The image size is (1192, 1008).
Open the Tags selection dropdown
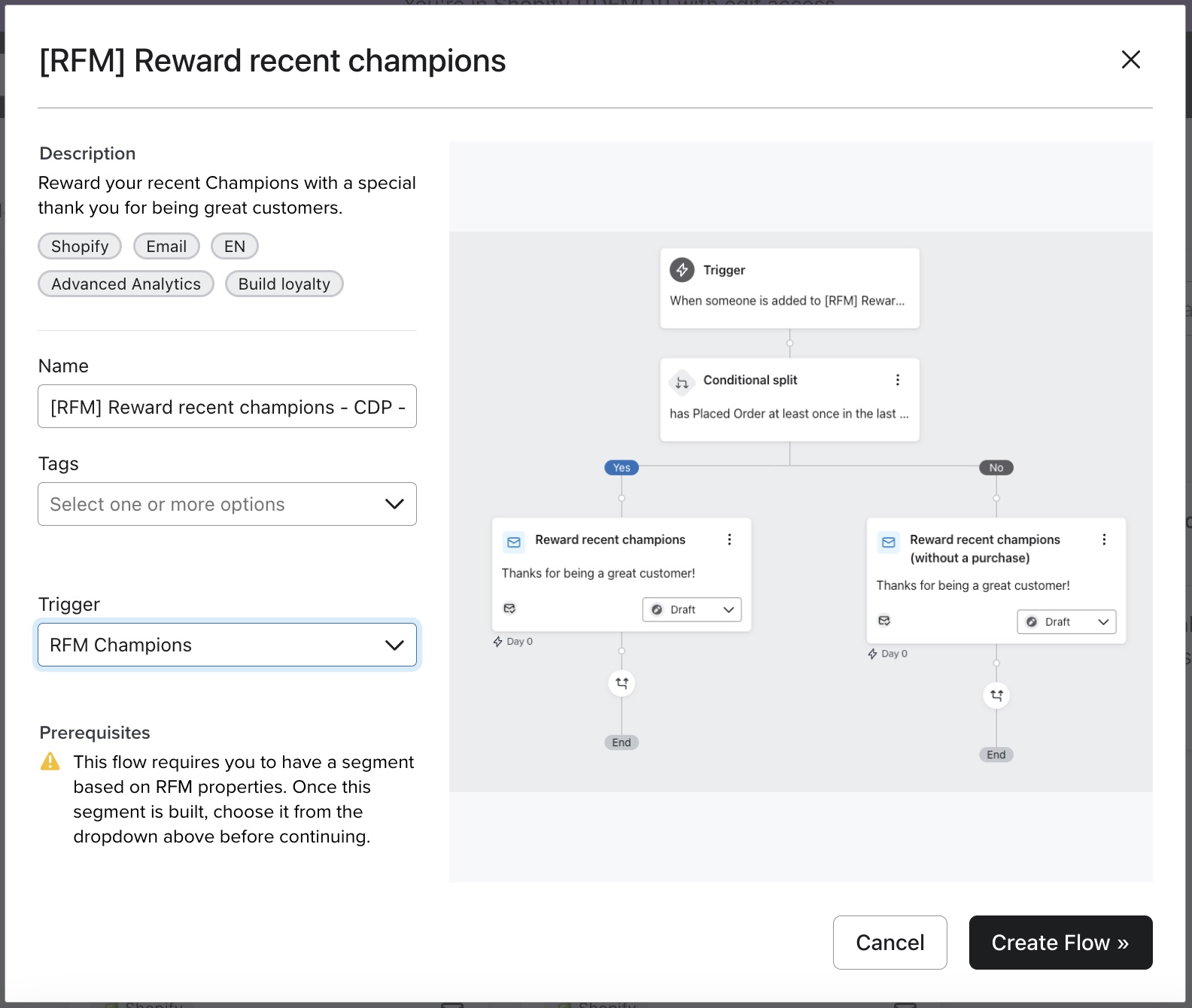[x=227, y=504]
